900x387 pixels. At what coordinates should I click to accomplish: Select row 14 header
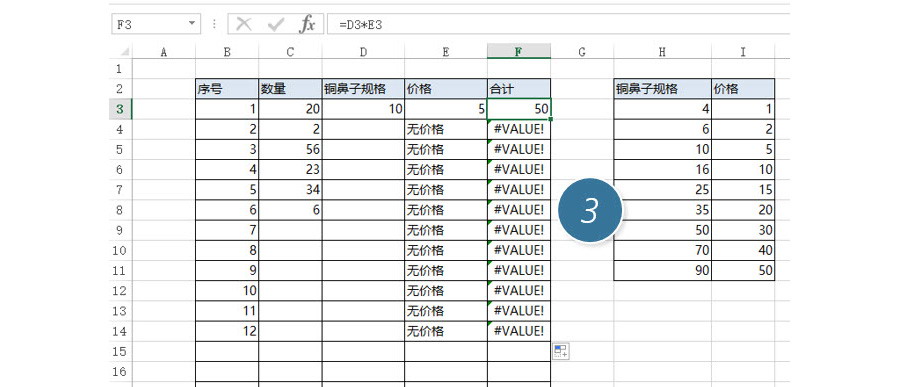point(120,331)
